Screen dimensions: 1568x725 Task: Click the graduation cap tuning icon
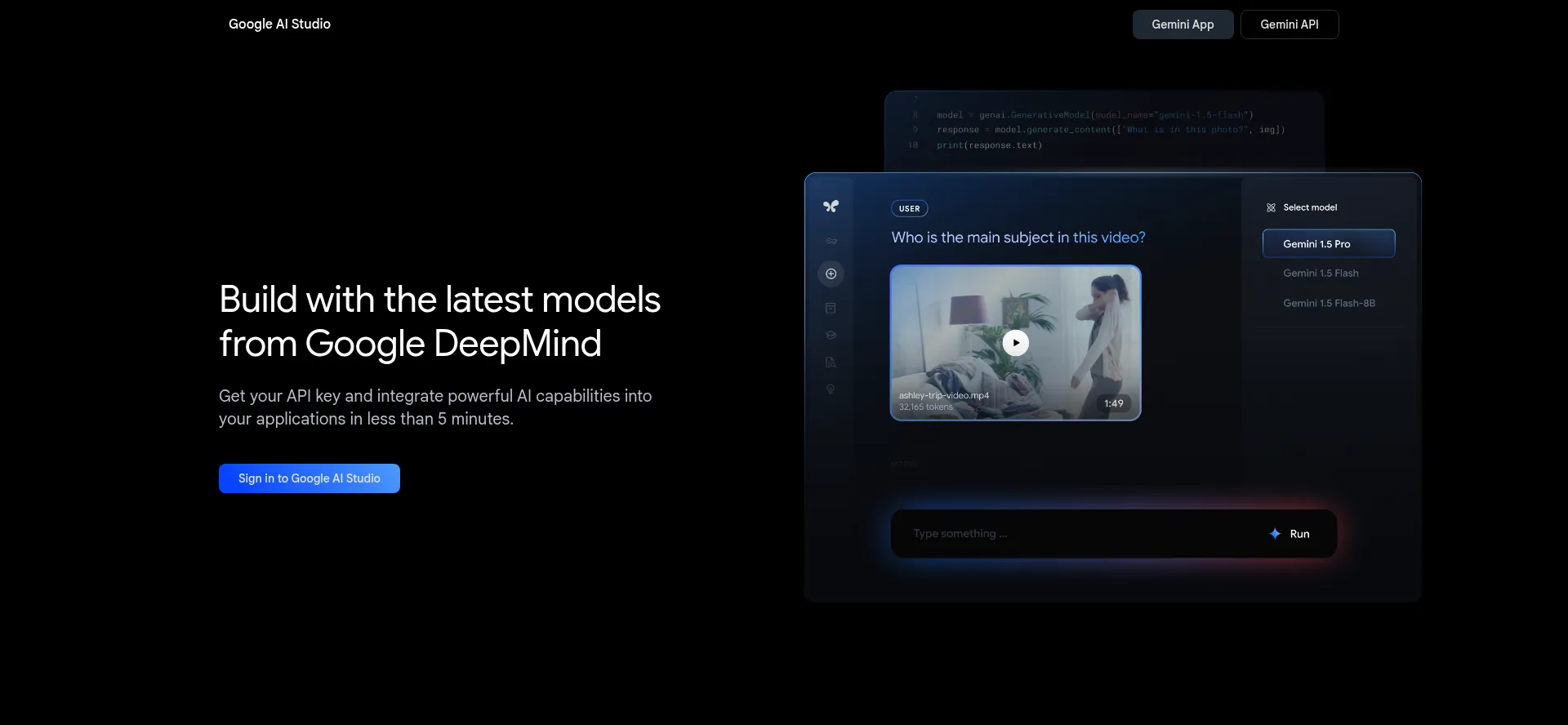(831, 335)
